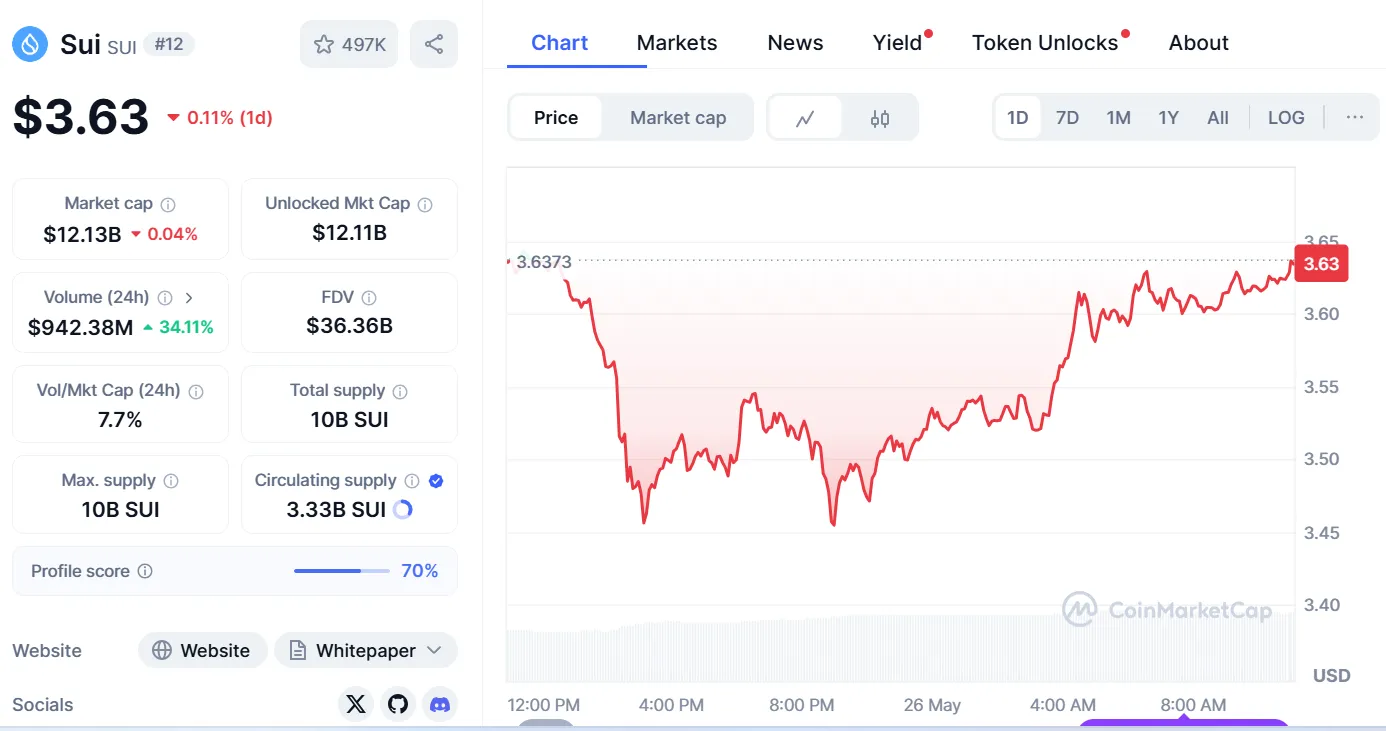Add Sui to watchlist via star
1386x731 pixels.
coord(348,44)
